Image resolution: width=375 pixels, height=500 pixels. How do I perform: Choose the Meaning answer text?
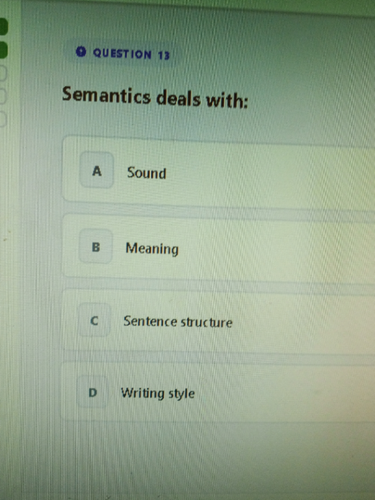tap(152, 249)
